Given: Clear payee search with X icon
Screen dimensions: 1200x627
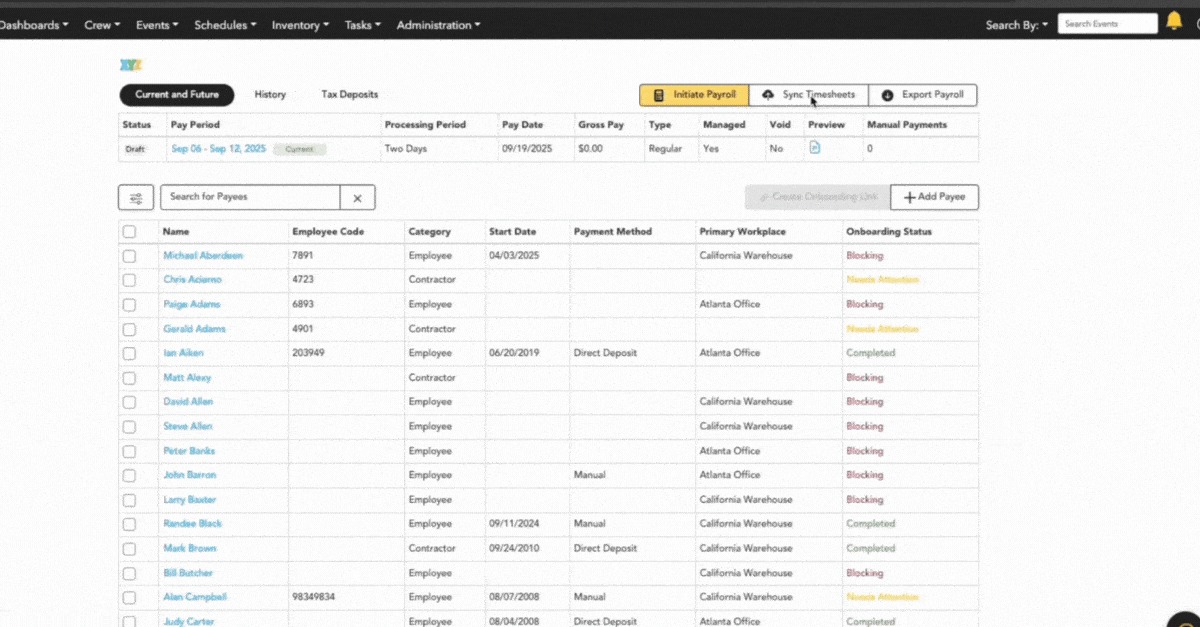Looking at the screenshot, I should coord(357,198).
